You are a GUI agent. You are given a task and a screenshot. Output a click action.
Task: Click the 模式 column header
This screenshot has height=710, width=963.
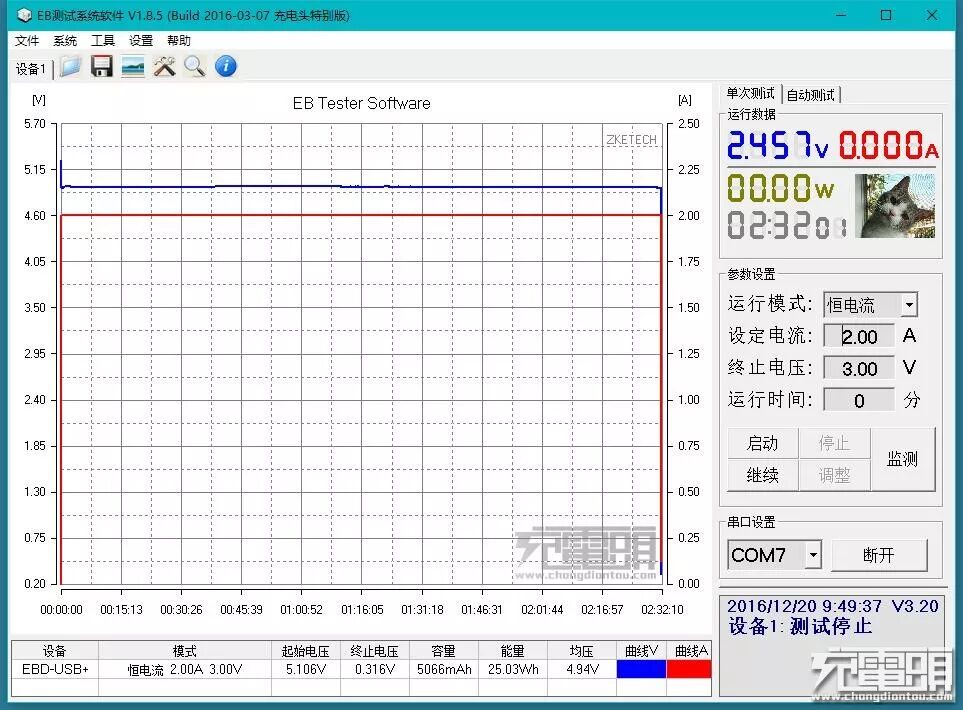point(185,650)
